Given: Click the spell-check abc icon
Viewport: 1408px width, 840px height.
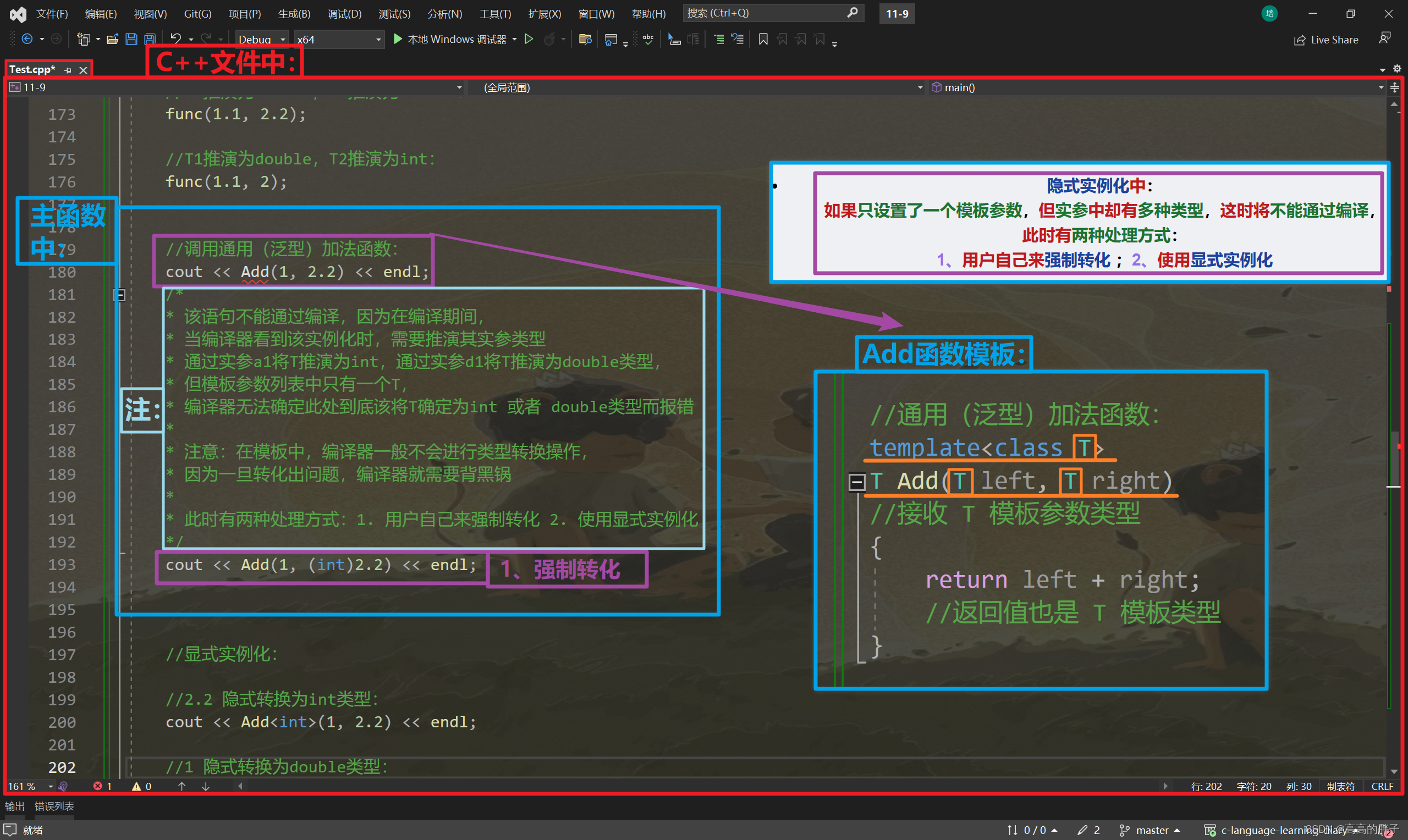Looking at the screenshot, I should coord(648,39).
